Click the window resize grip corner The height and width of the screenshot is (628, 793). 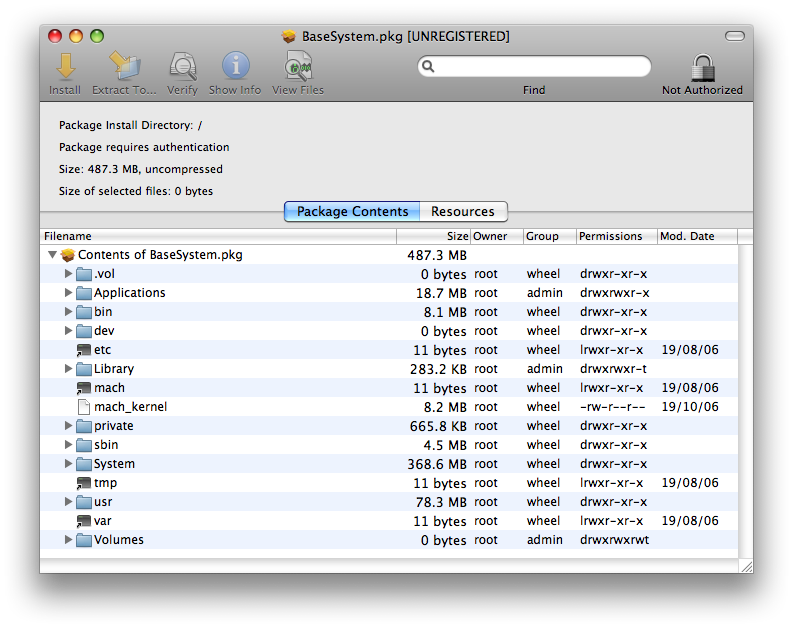tap(745, 566)
